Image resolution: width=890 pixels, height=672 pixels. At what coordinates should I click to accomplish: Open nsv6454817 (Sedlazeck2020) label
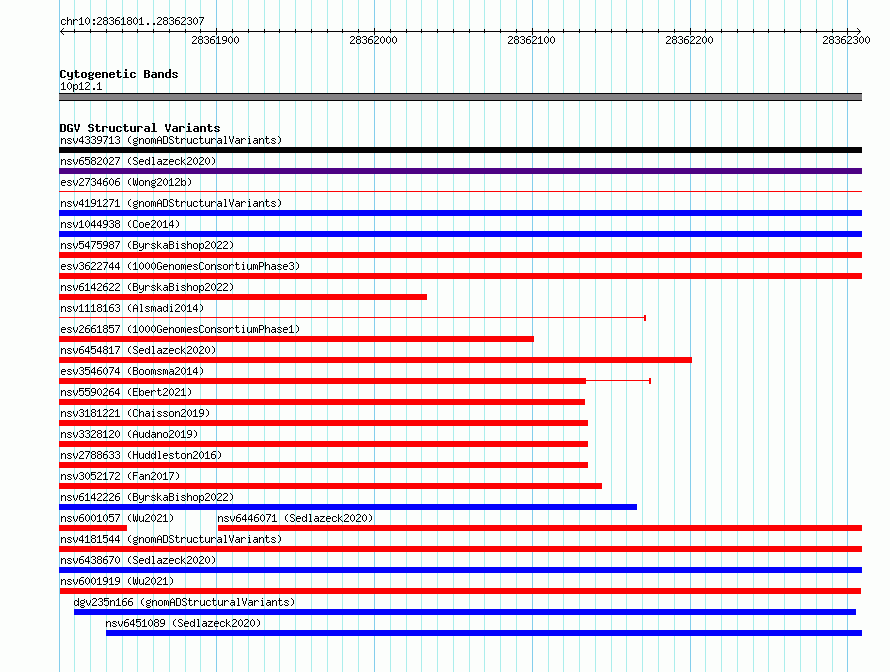pos(138,350)
